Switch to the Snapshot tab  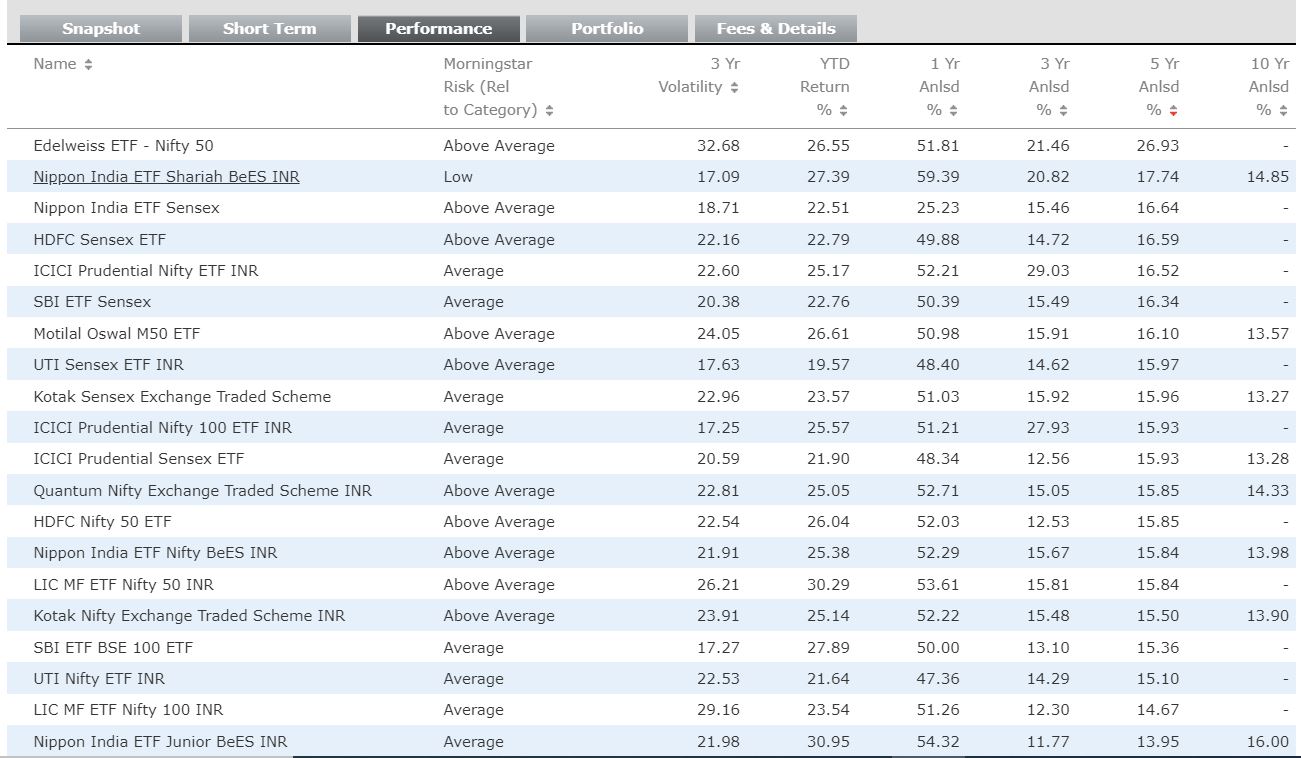(x=101, y=28)
